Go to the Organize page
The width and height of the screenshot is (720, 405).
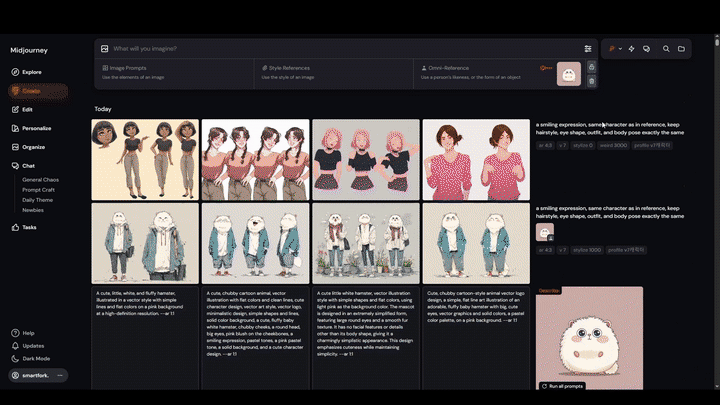pyautogui.click(x=28, y=147)
